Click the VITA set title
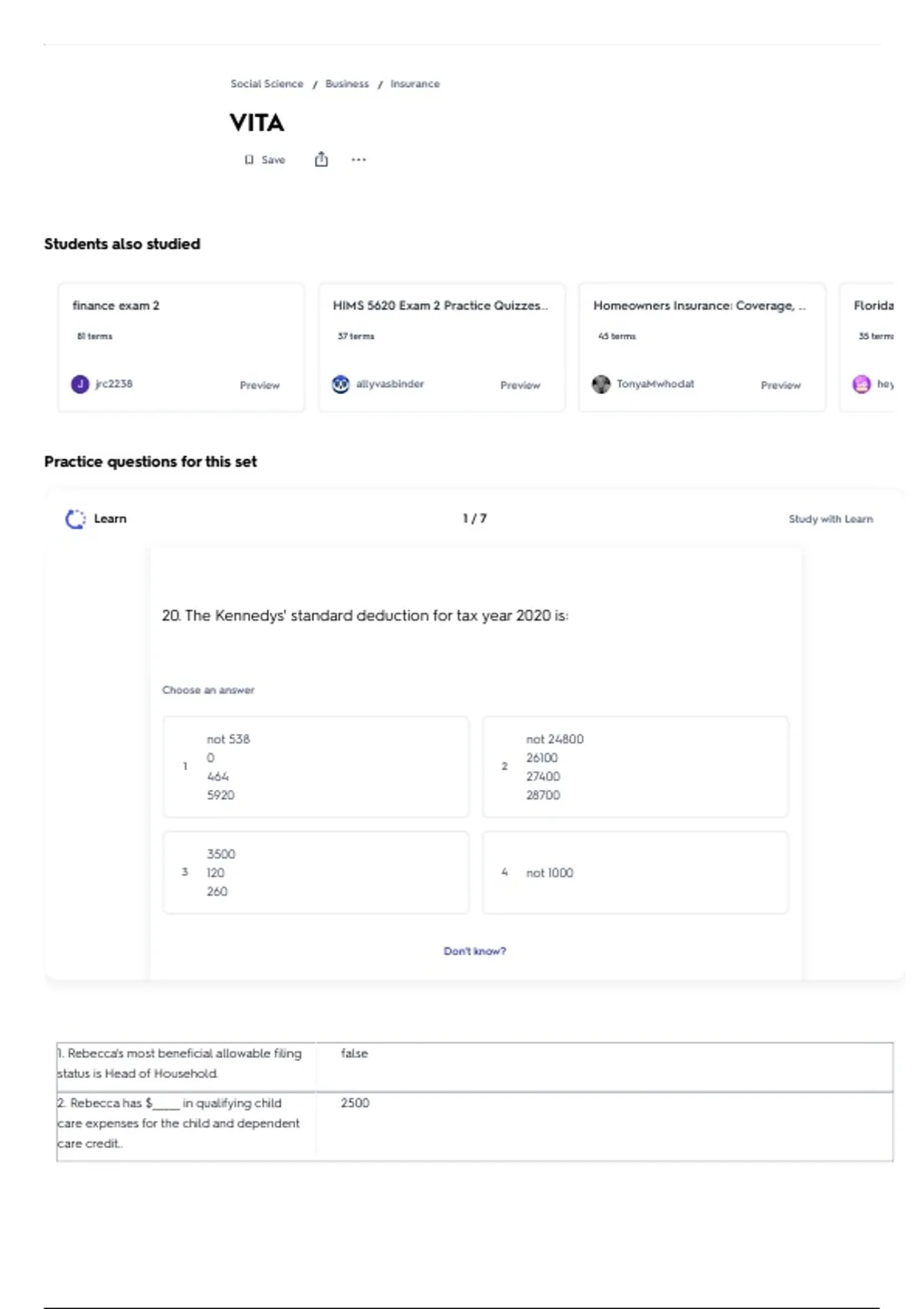 (257, 123)
